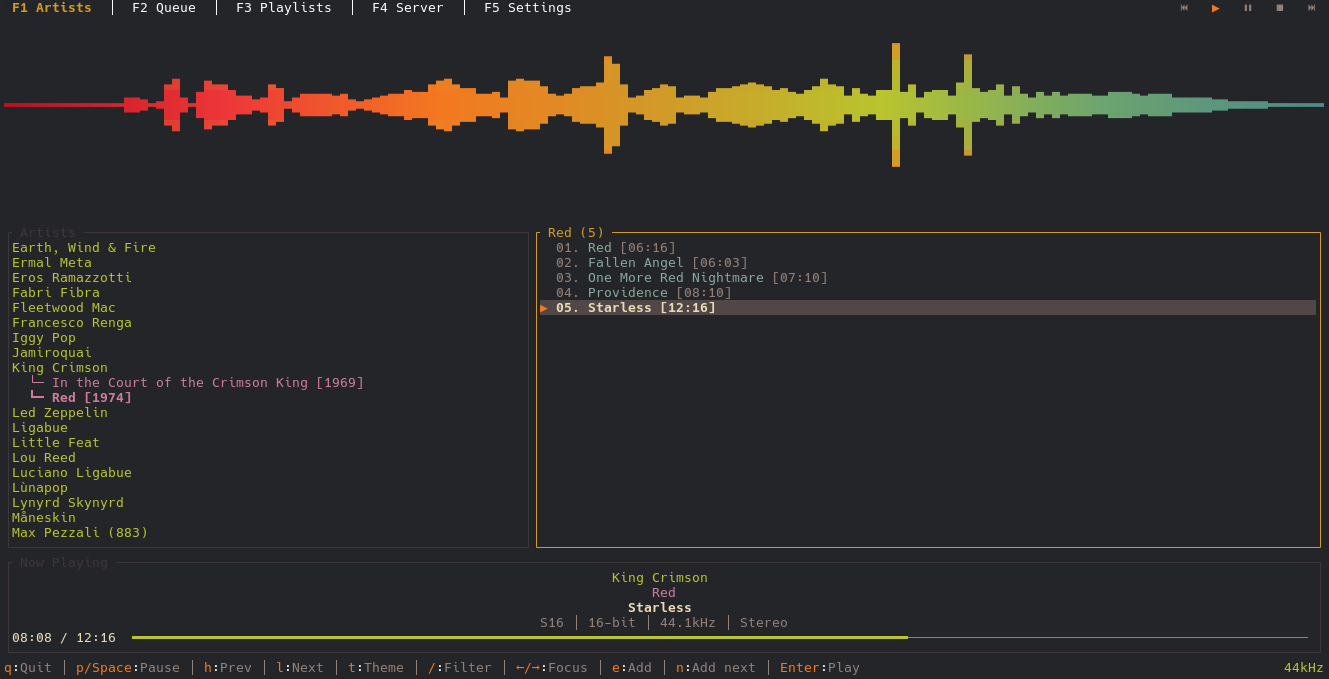Click the ←/→:Focus shortcut
This screenshot has height=679, width=1329.
click(x=552, y=668)
